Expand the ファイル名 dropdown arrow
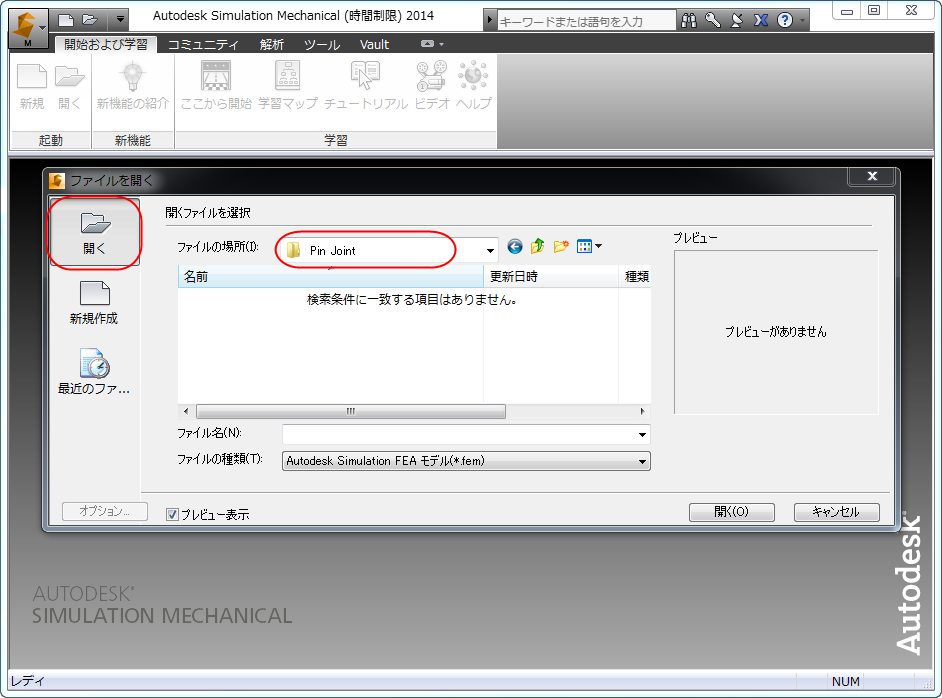 (x=642, y=434)
